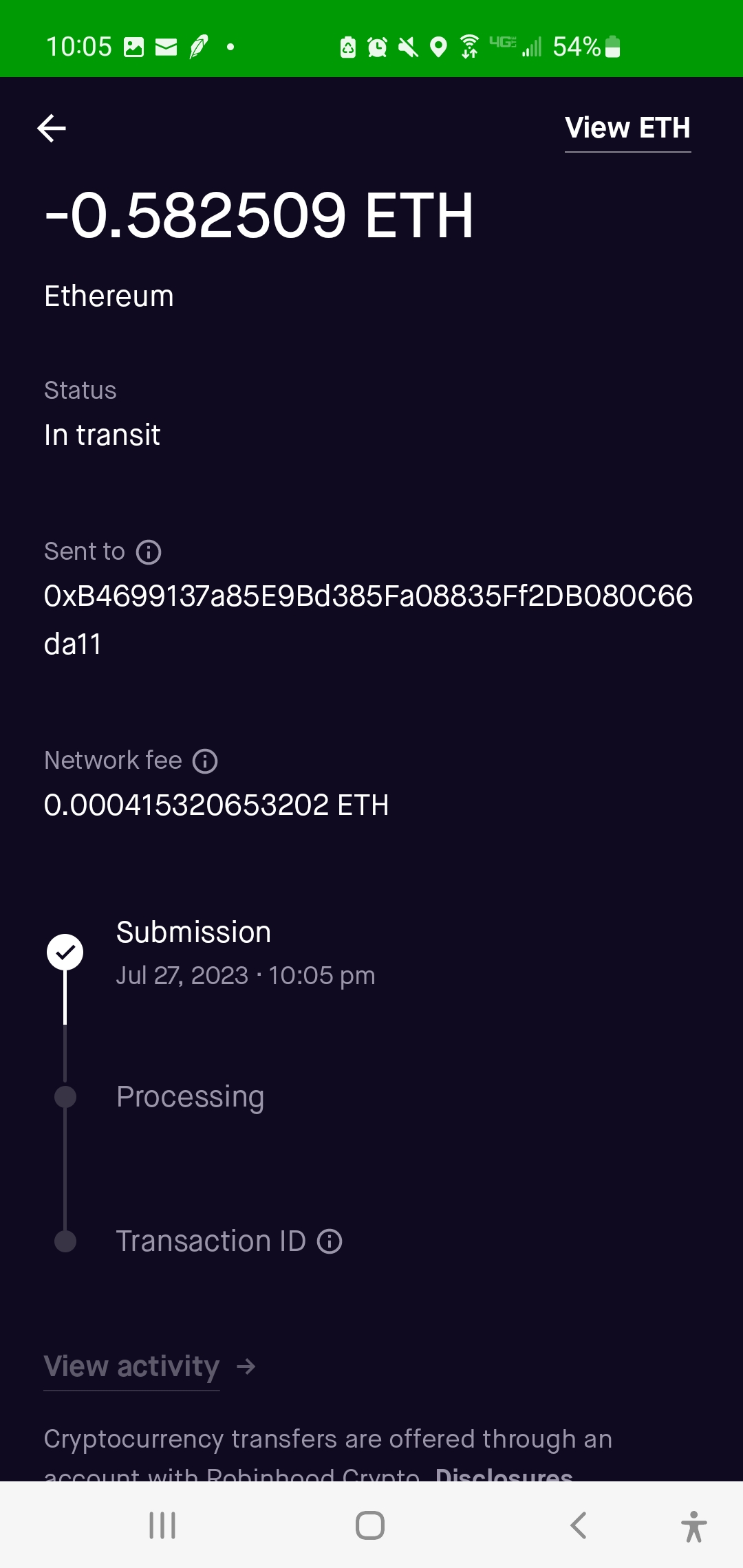
Task: Tap the network fee amount value
Action: tap(216, 805)
